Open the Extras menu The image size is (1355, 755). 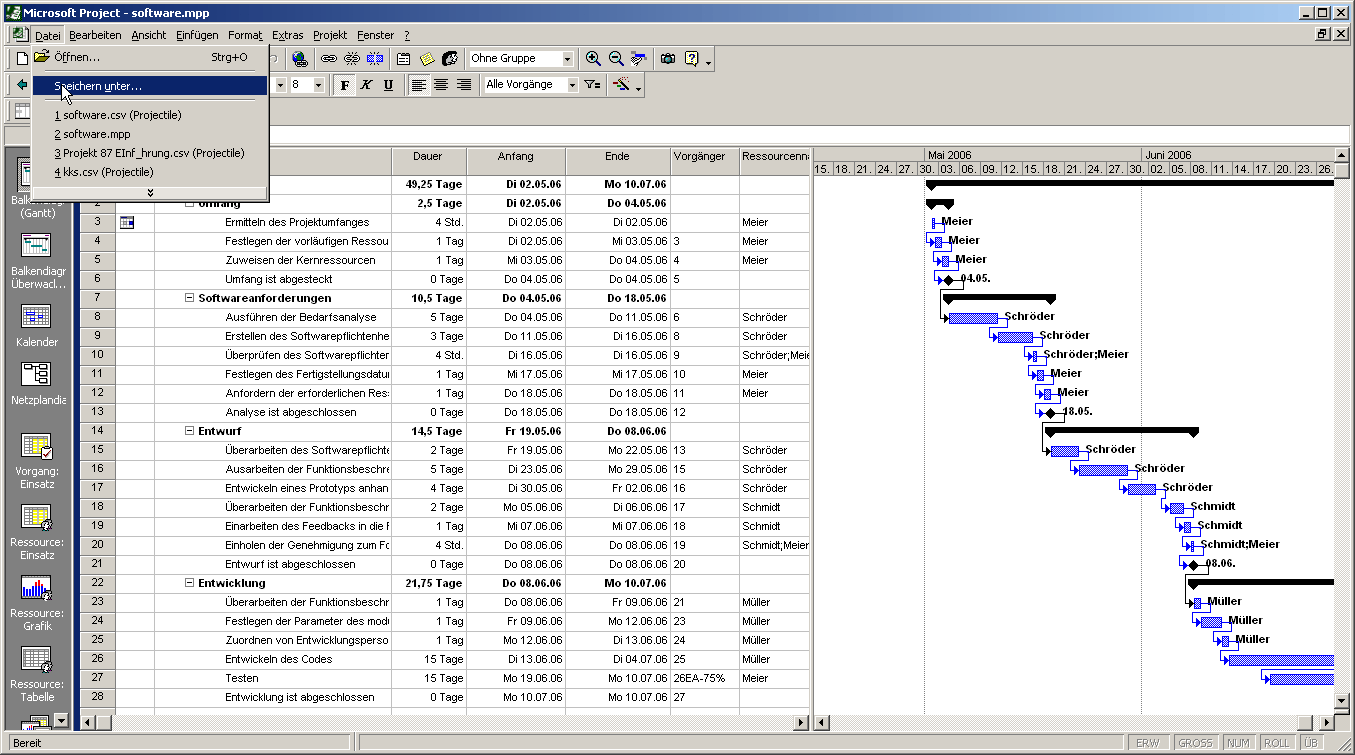coord(287,35)
